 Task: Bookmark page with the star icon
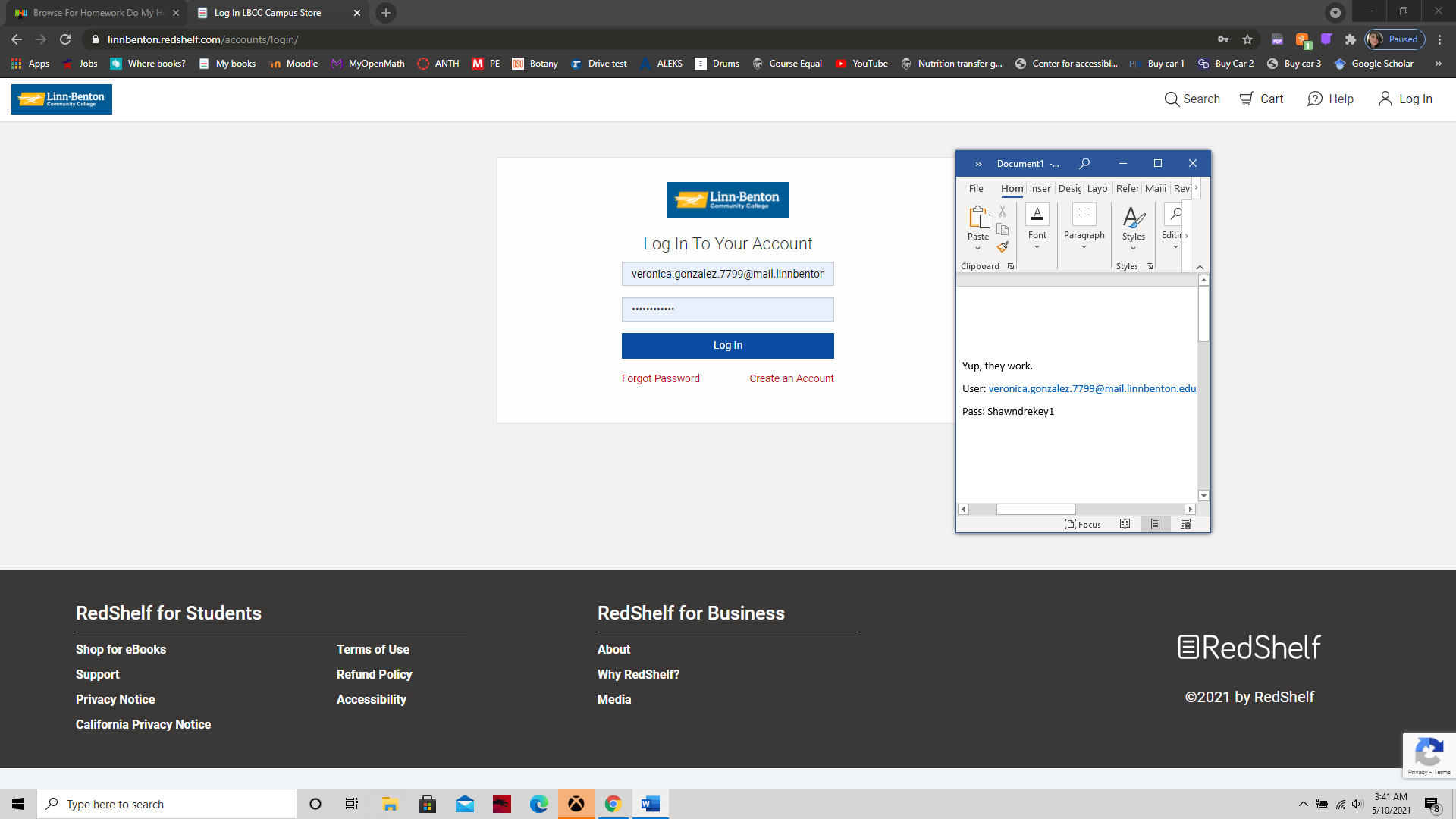1247,39
